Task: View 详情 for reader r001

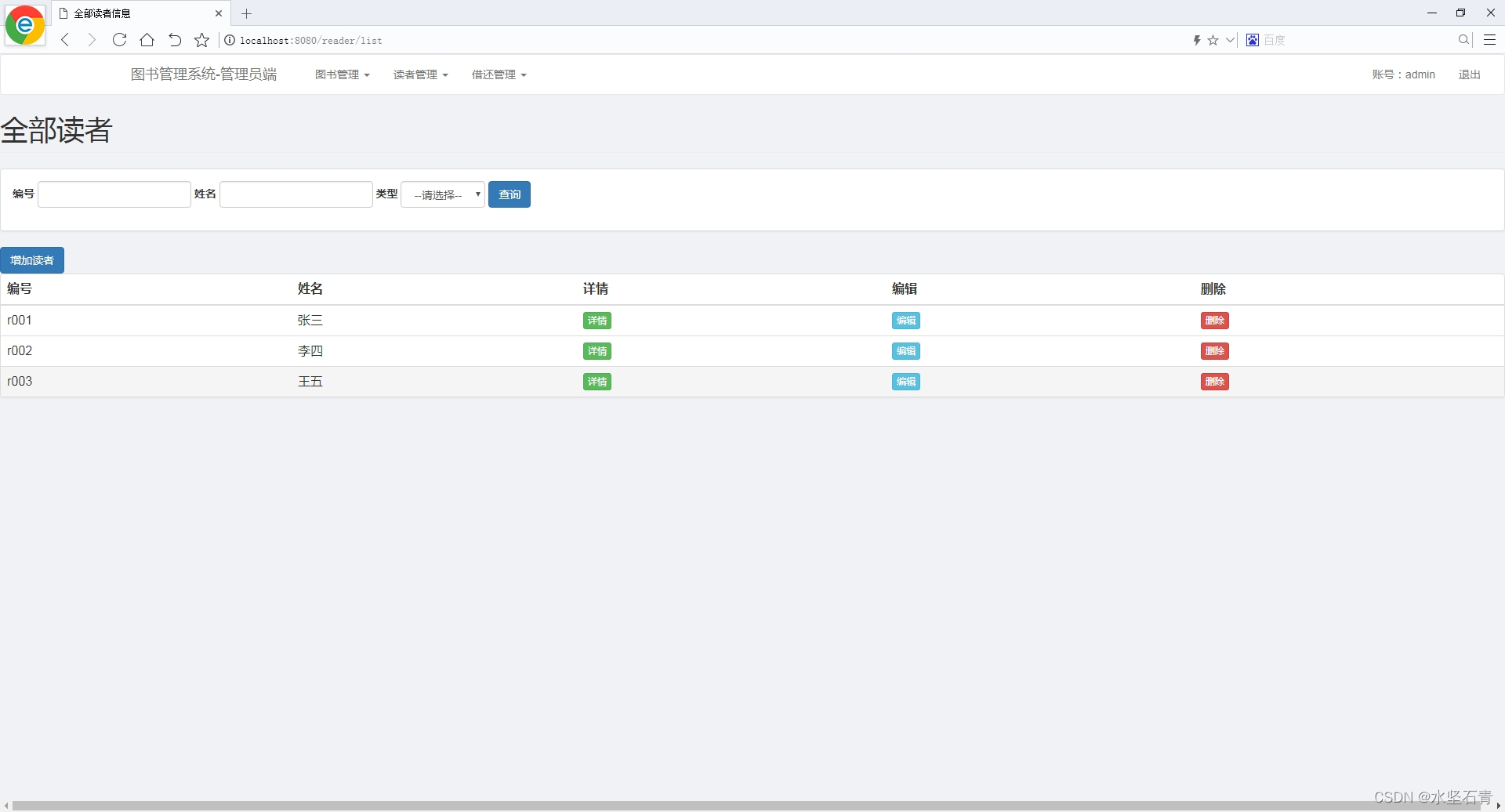Action: [597, 321]
